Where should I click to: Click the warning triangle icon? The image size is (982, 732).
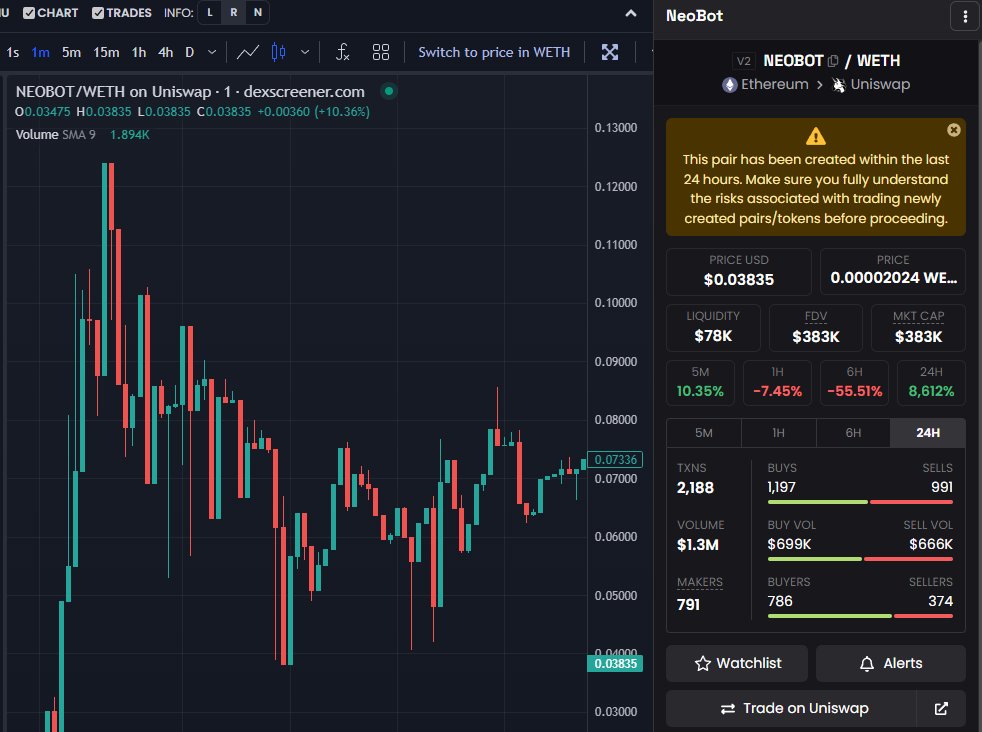click(815, 136)
